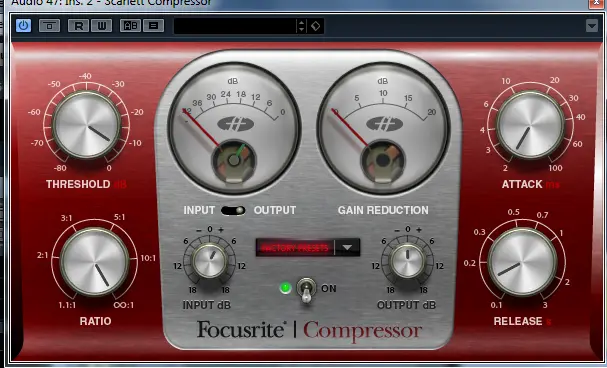Click the preset management diamond icon

[x=316, y=26]
